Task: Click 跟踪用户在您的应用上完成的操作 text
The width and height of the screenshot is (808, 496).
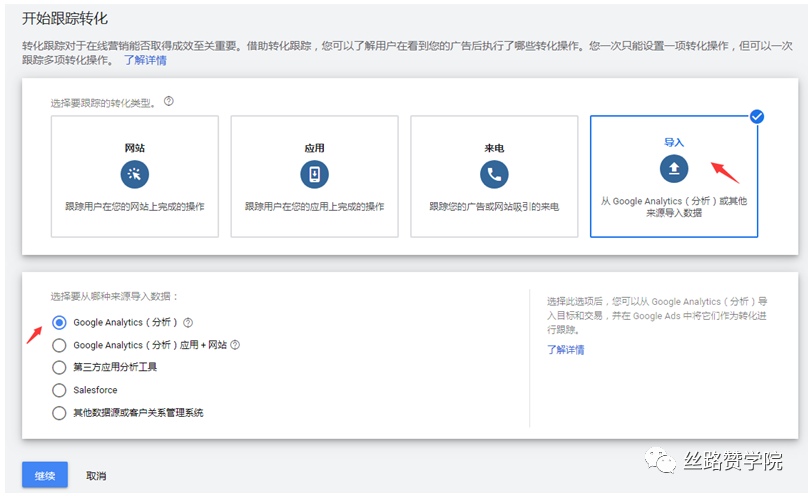Action: click(314, 207)
